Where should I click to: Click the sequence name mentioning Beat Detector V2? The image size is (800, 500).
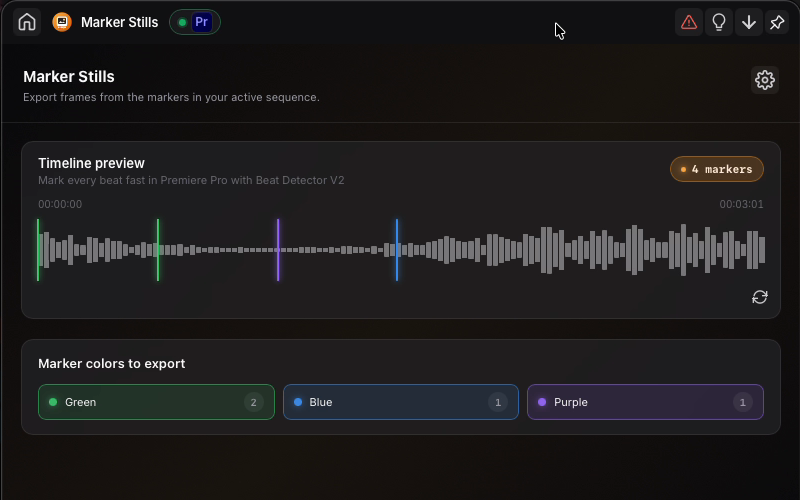coord(191,180)
